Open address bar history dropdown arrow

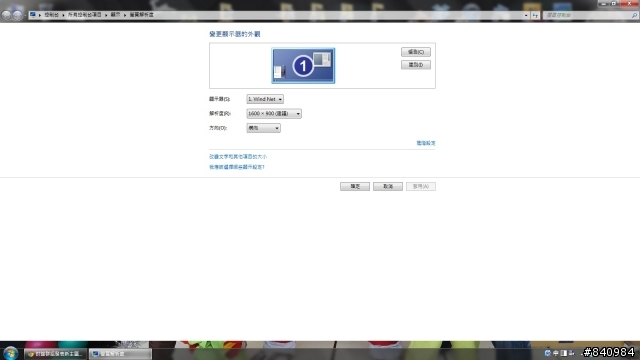click(x=526, y=15)
